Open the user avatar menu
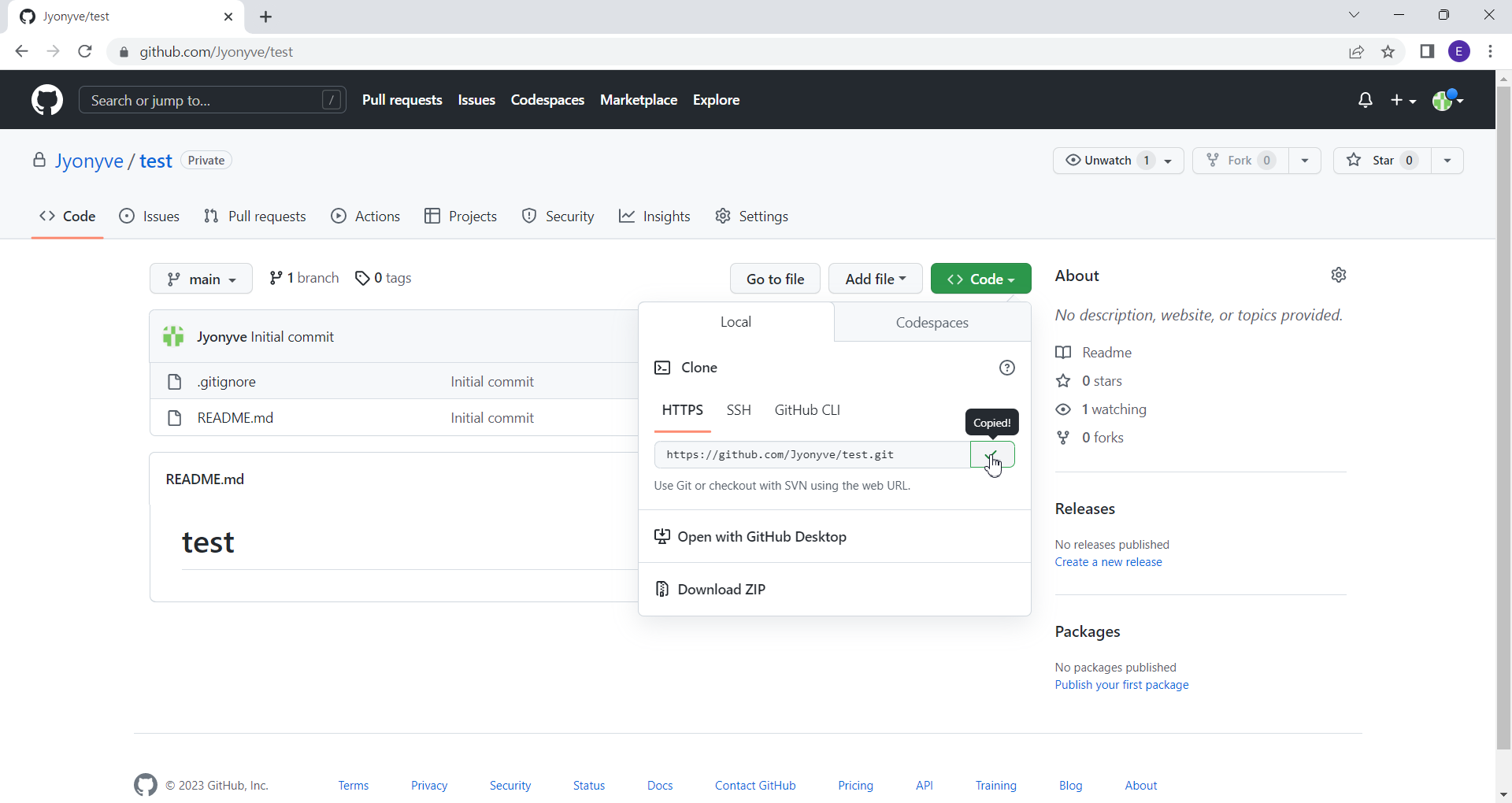 click(x=1447, y=100)
